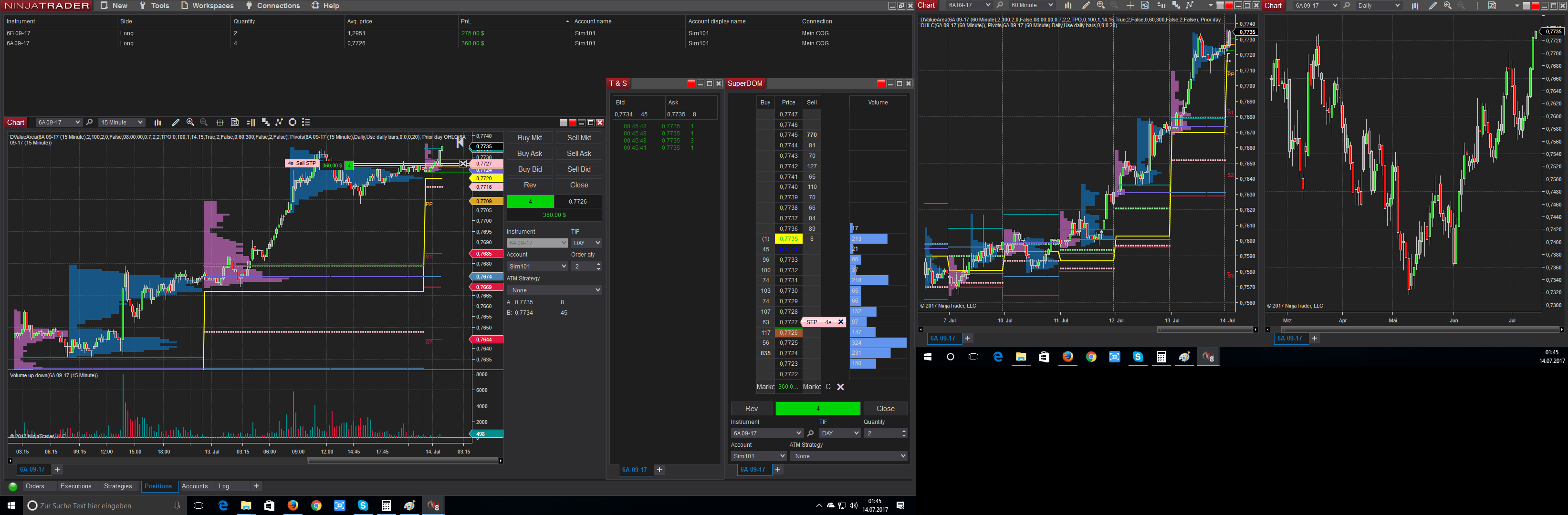Remove the STP 4s order in SuperDOM
The image size is (1568, 515).
point(841,322)
